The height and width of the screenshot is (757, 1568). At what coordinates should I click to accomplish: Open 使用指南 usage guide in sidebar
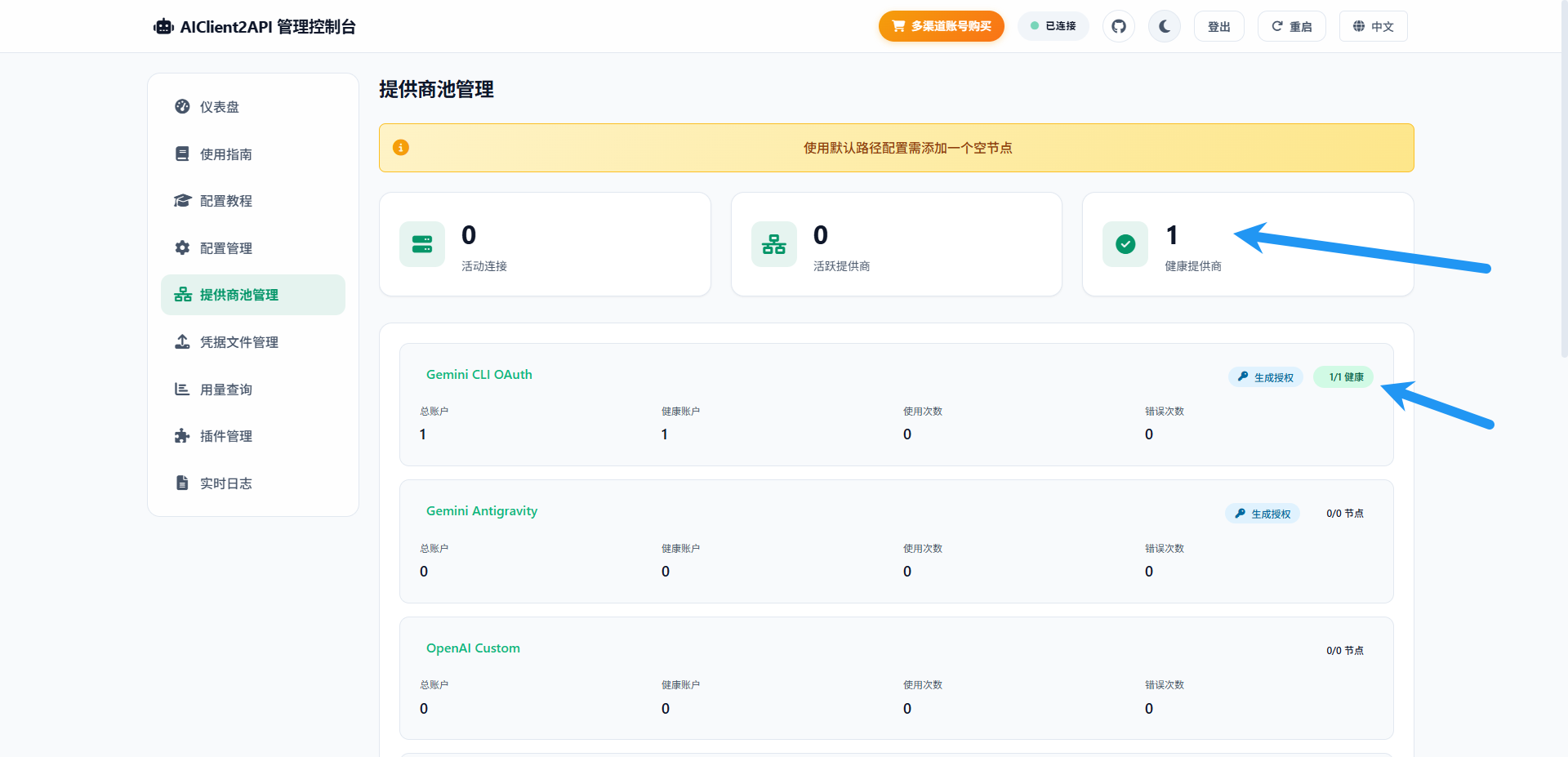(226, 154)
